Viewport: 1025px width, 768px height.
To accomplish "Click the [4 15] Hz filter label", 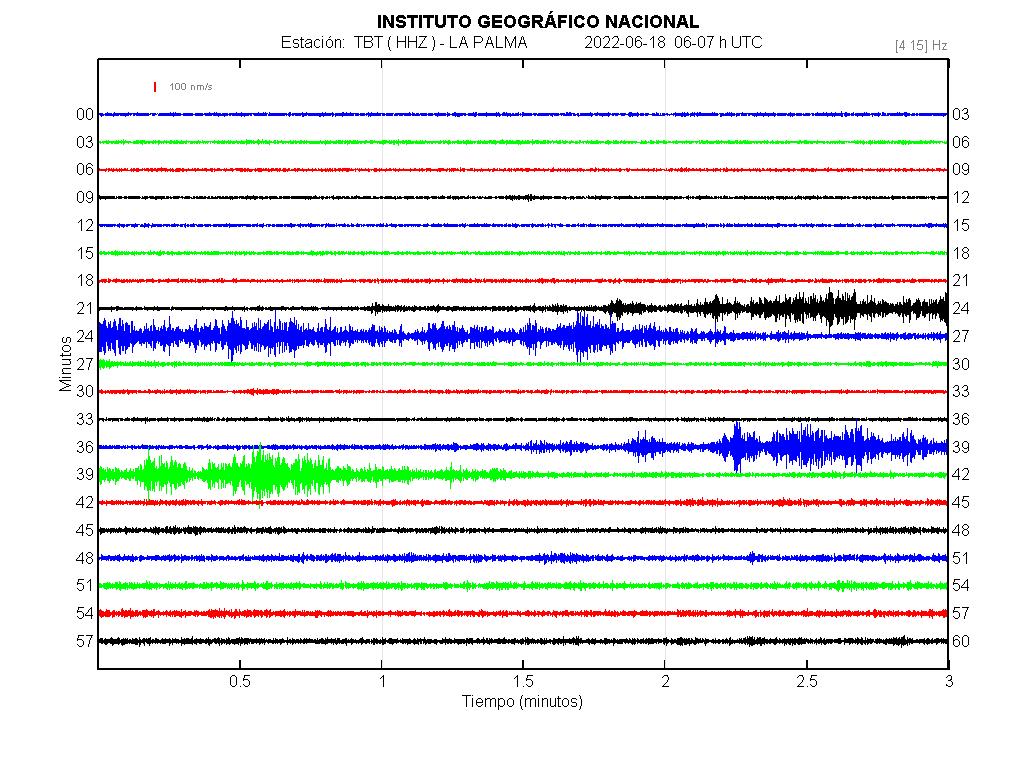I will (x=921, y=45).
